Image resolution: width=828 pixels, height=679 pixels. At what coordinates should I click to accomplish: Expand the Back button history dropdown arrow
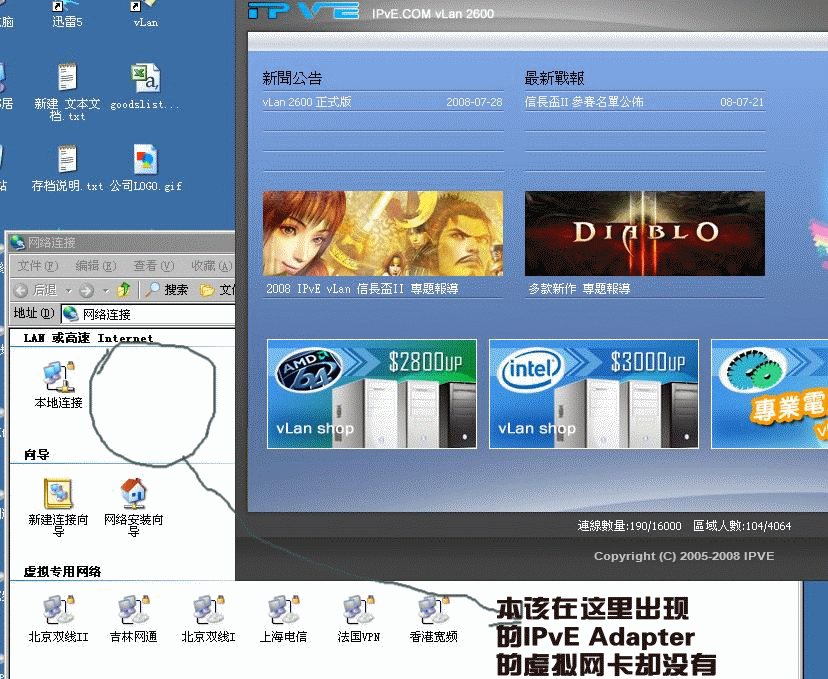coord(69,290)
